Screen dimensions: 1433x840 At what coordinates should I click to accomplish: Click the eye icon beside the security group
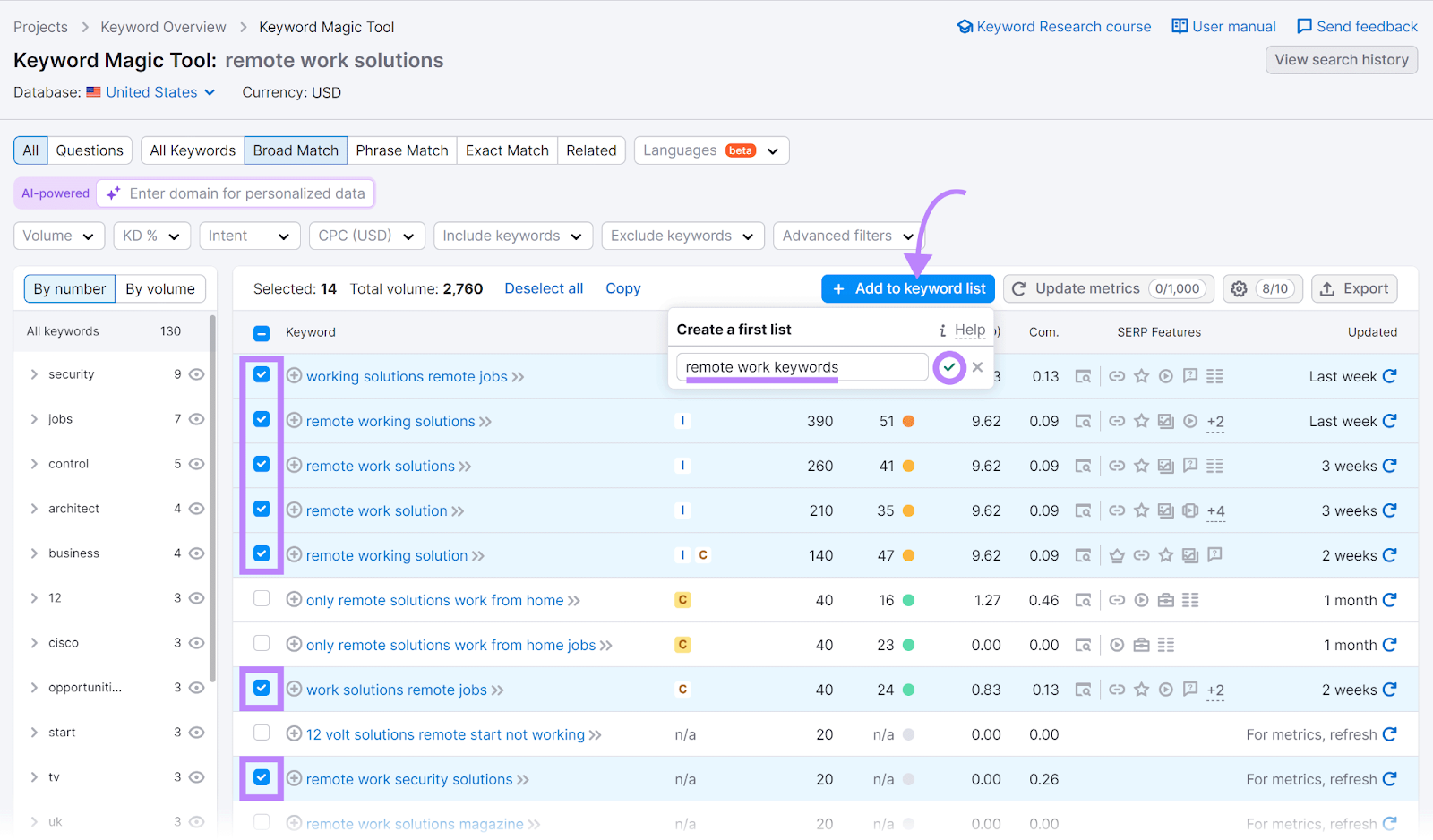[x=196, y=373]
